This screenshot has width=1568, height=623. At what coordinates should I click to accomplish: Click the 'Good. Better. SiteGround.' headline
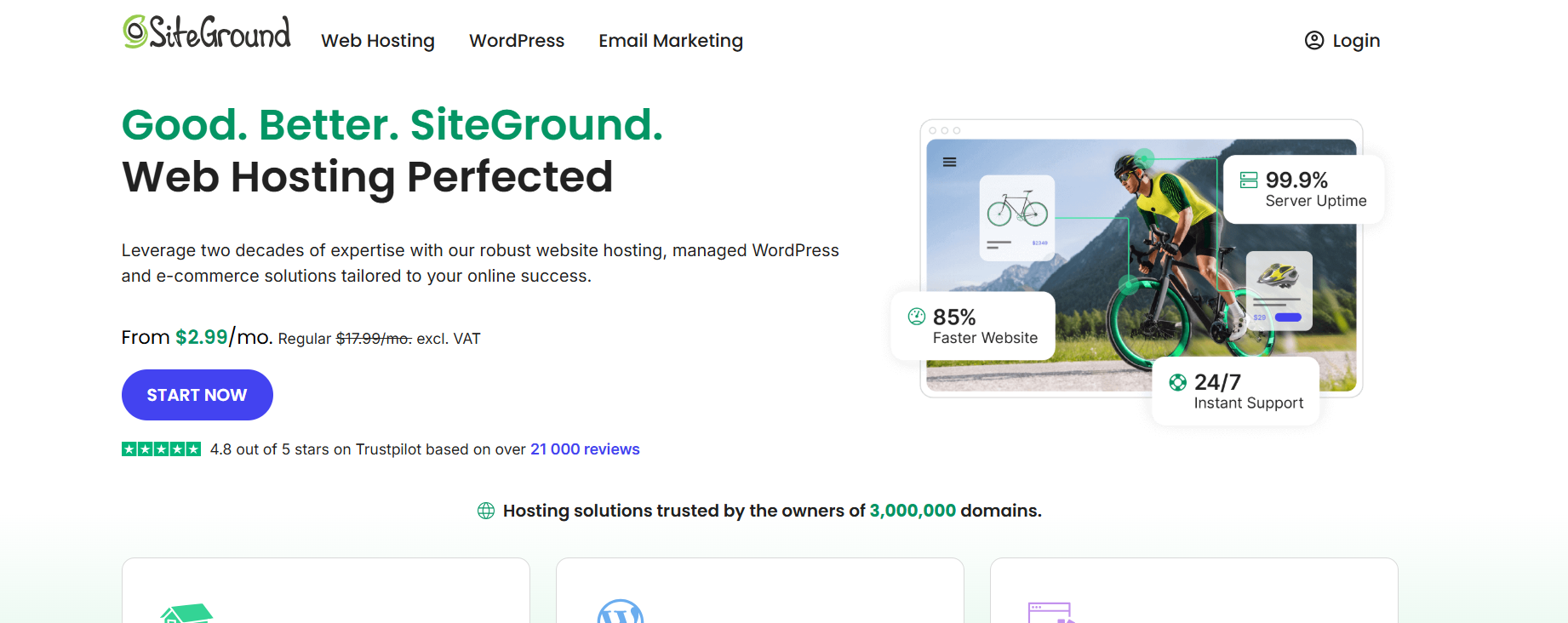click(392, 125)
